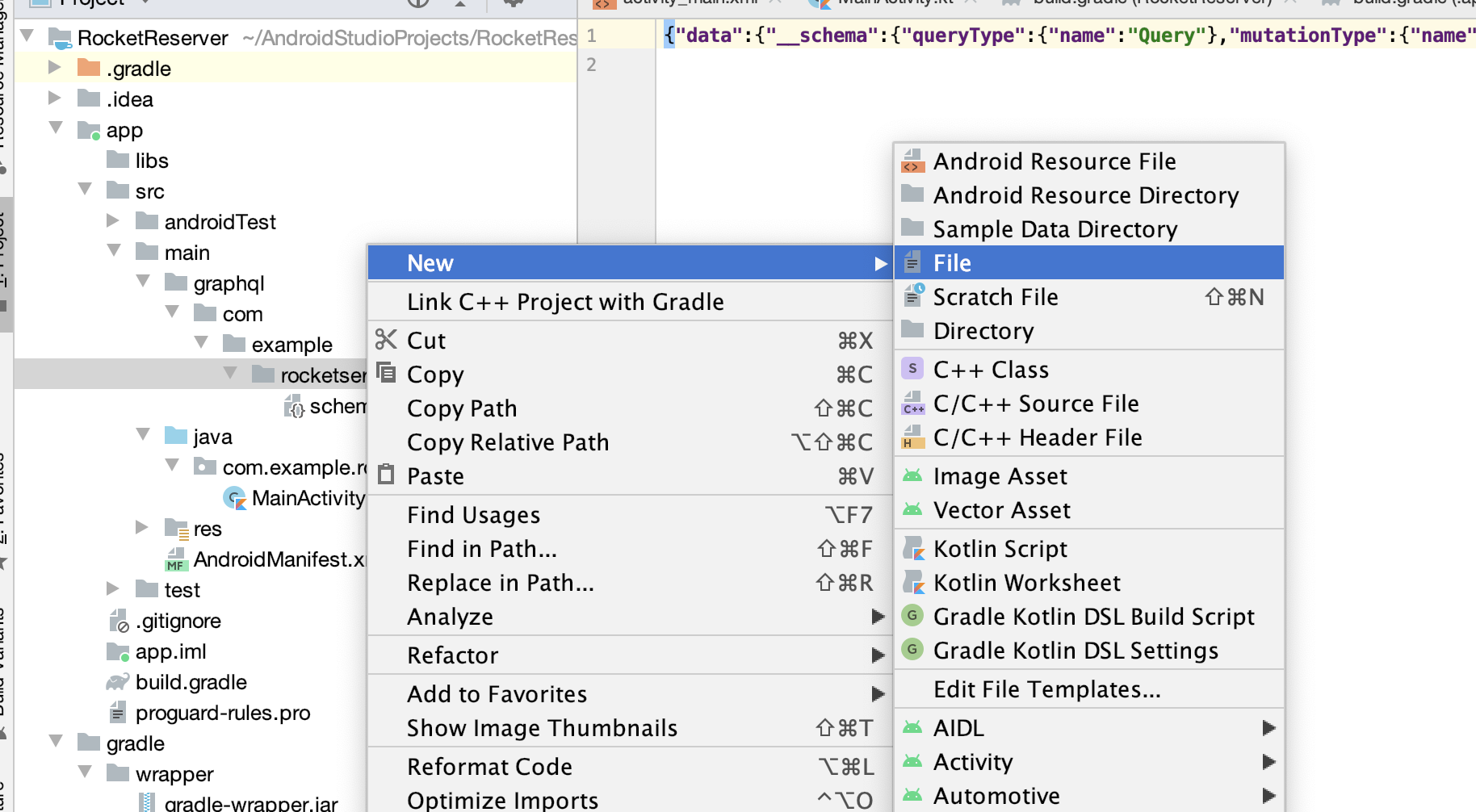
Task: Click the Gradle Kotlin DSL Build Script icon
Action: click(x=912, y=616)
